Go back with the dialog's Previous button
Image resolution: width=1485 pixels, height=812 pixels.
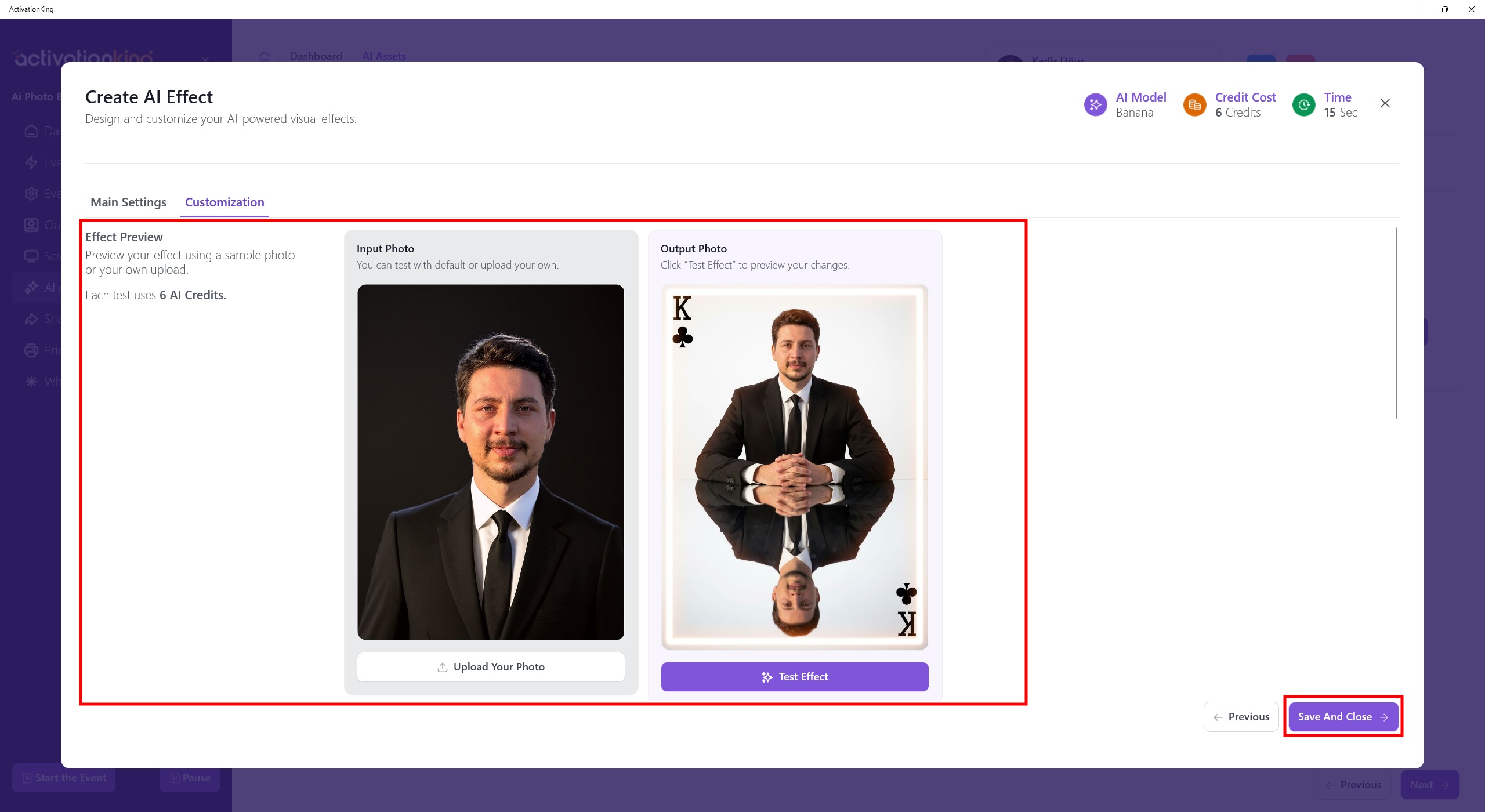(1241, 717)
